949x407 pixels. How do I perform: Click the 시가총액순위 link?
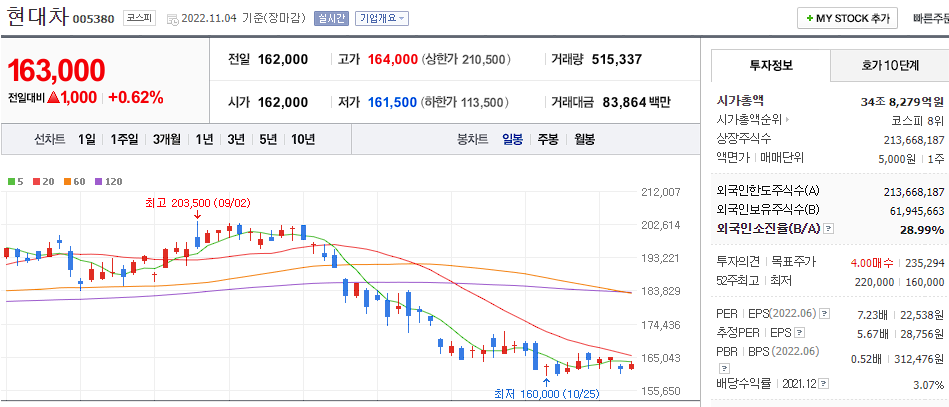(x=750, y=120)
